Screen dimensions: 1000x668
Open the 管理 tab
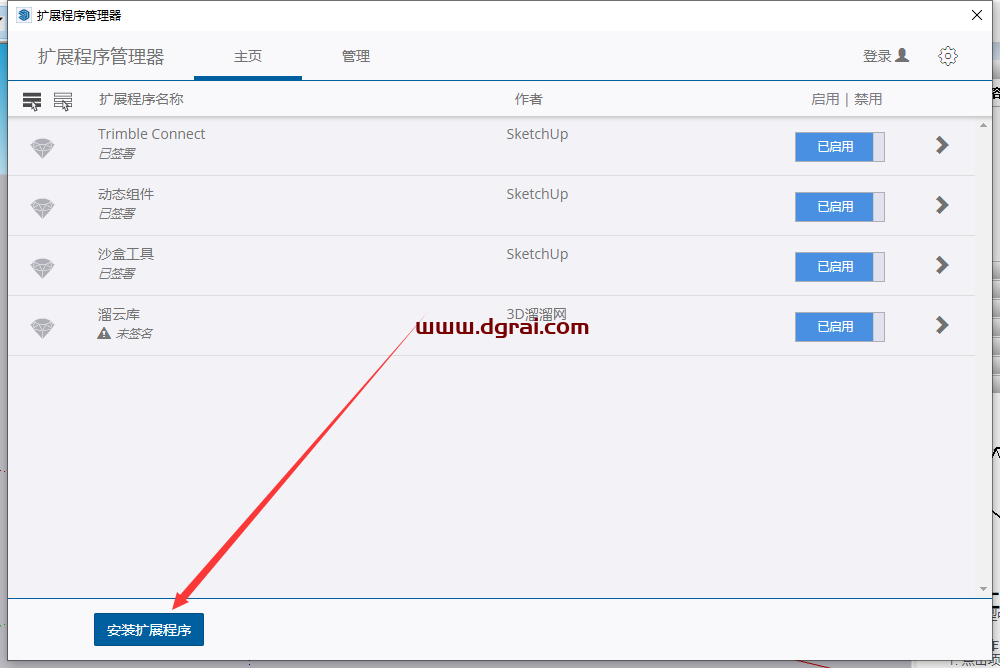(356, 57)
